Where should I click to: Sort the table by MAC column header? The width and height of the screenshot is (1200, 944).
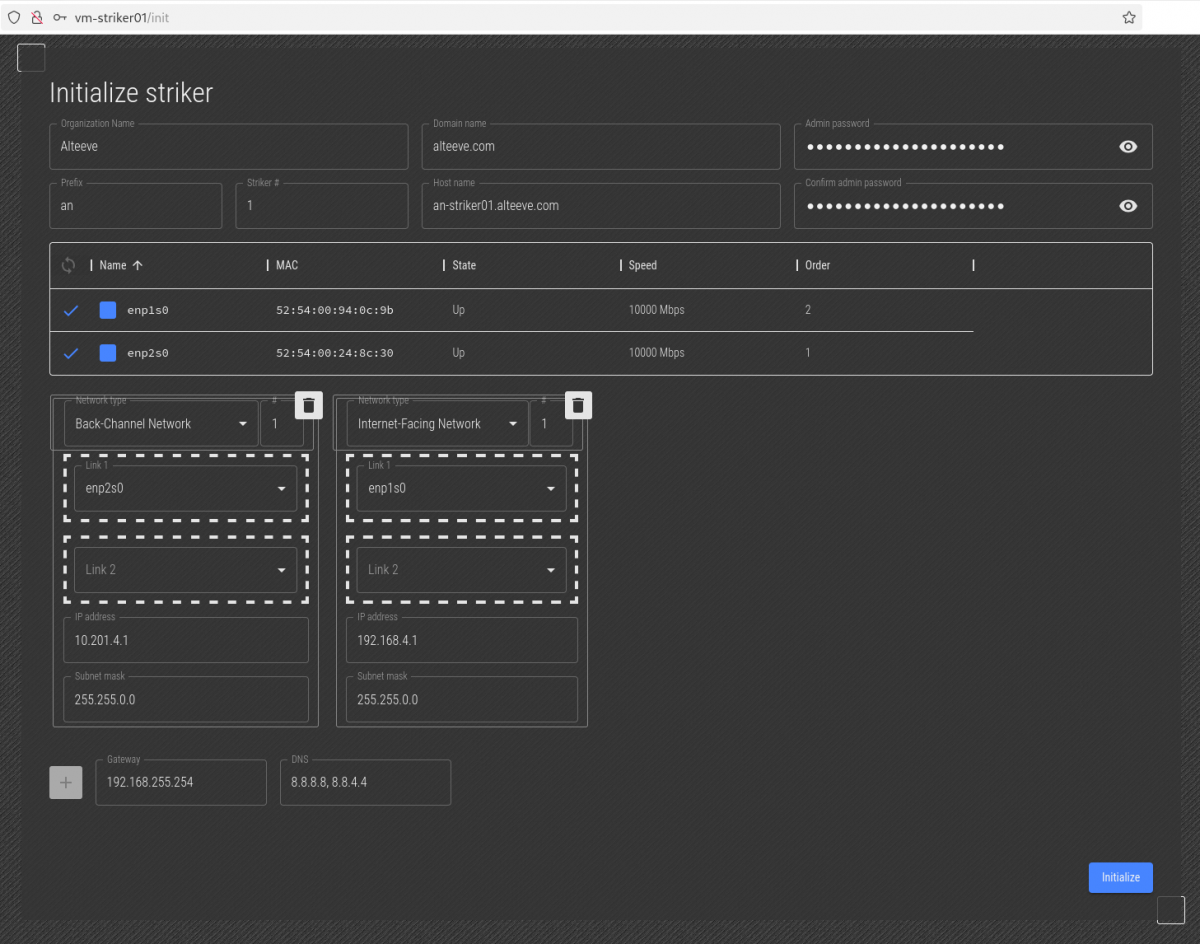click(288, 265)
